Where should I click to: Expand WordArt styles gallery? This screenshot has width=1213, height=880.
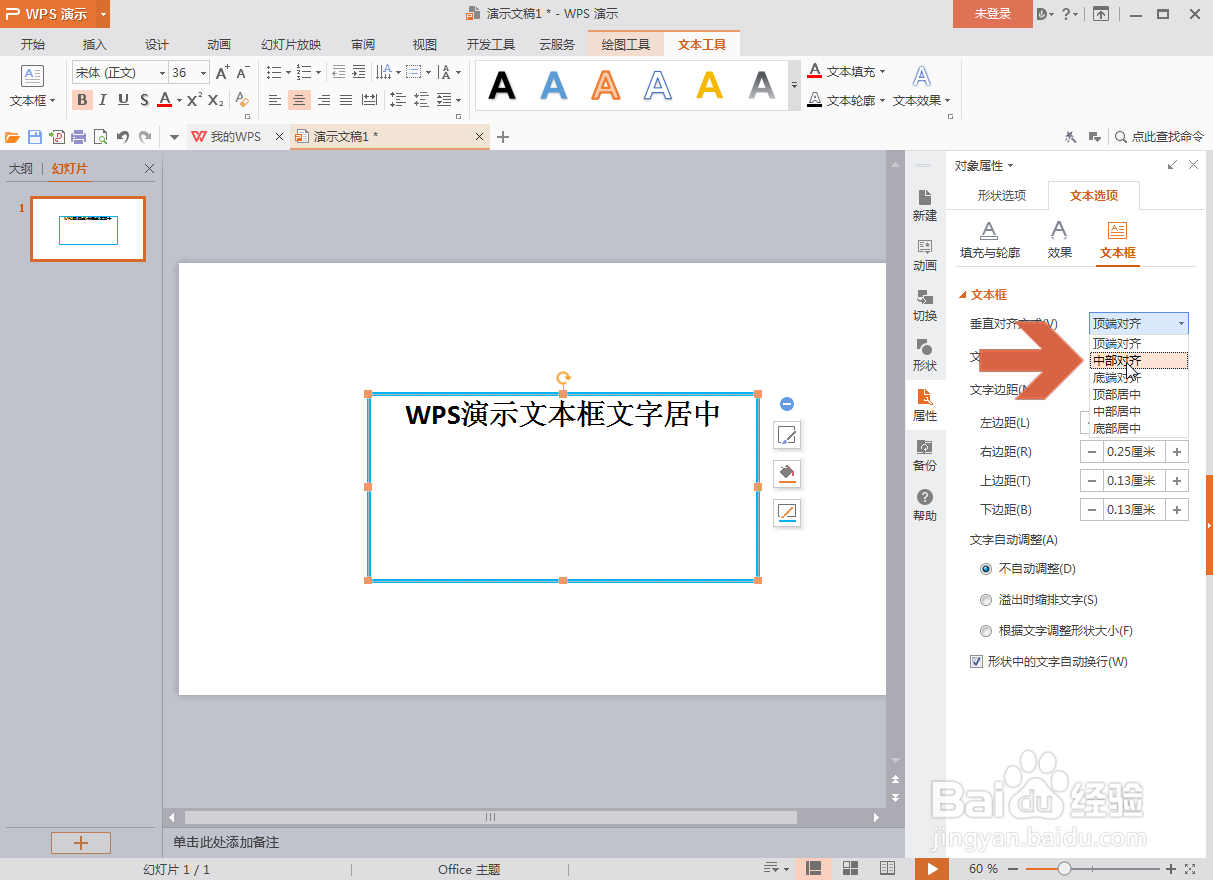coord(795,86)
